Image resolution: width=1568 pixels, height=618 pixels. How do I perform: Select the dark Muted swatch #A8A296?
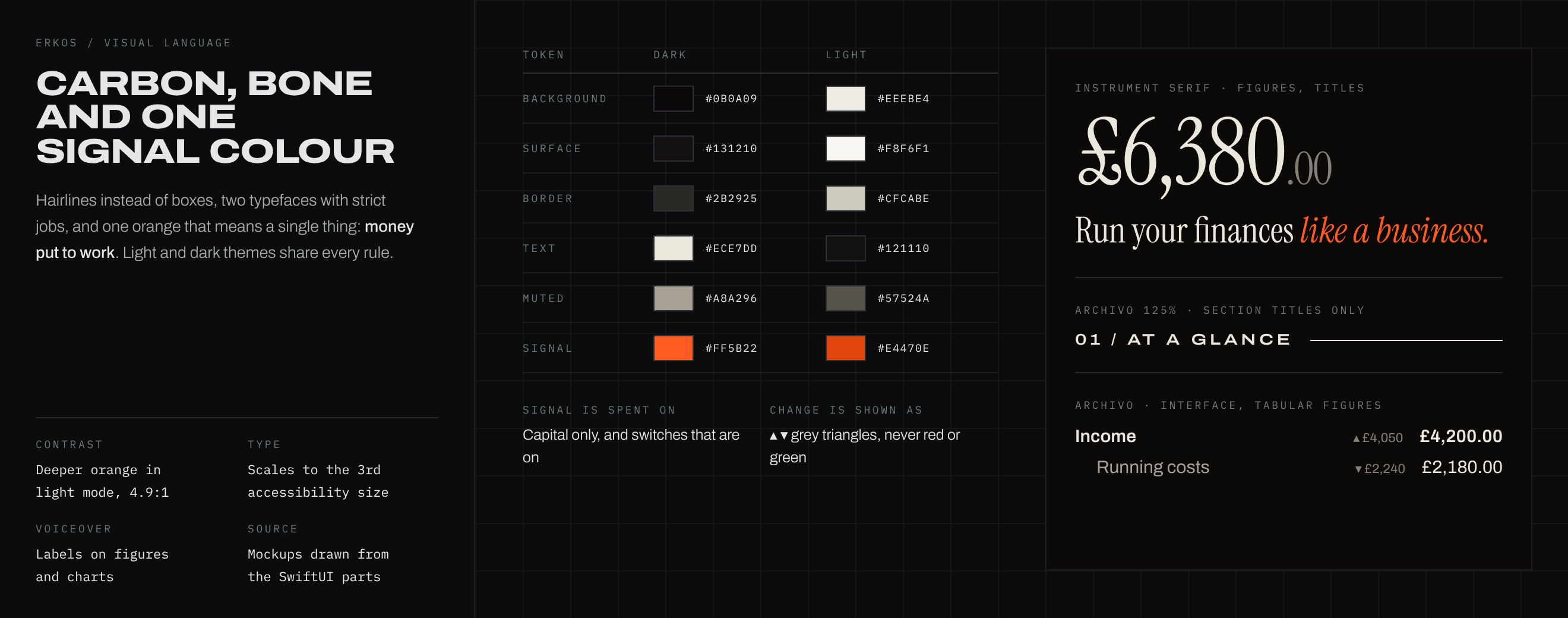(x=673, y=298)
